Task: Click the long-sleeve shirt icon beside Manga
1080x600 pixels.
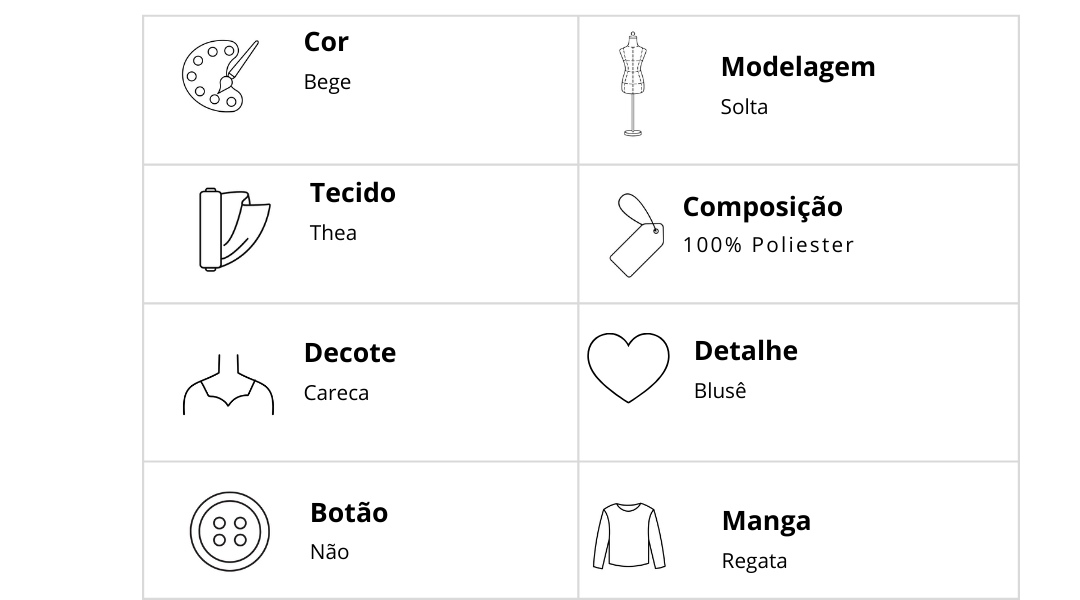Action: tap(629, 536)
